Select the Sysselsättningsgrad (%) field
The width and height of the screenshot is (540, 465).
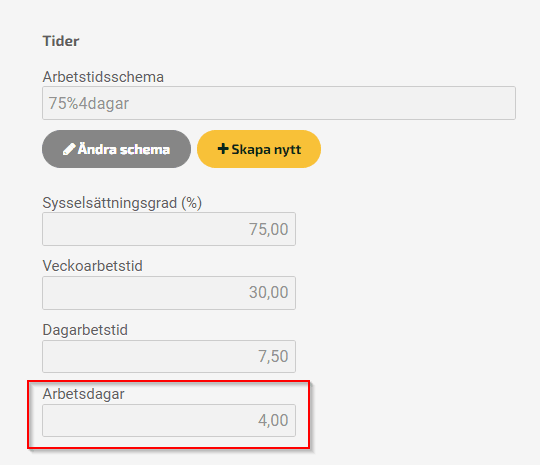(169, 229)
